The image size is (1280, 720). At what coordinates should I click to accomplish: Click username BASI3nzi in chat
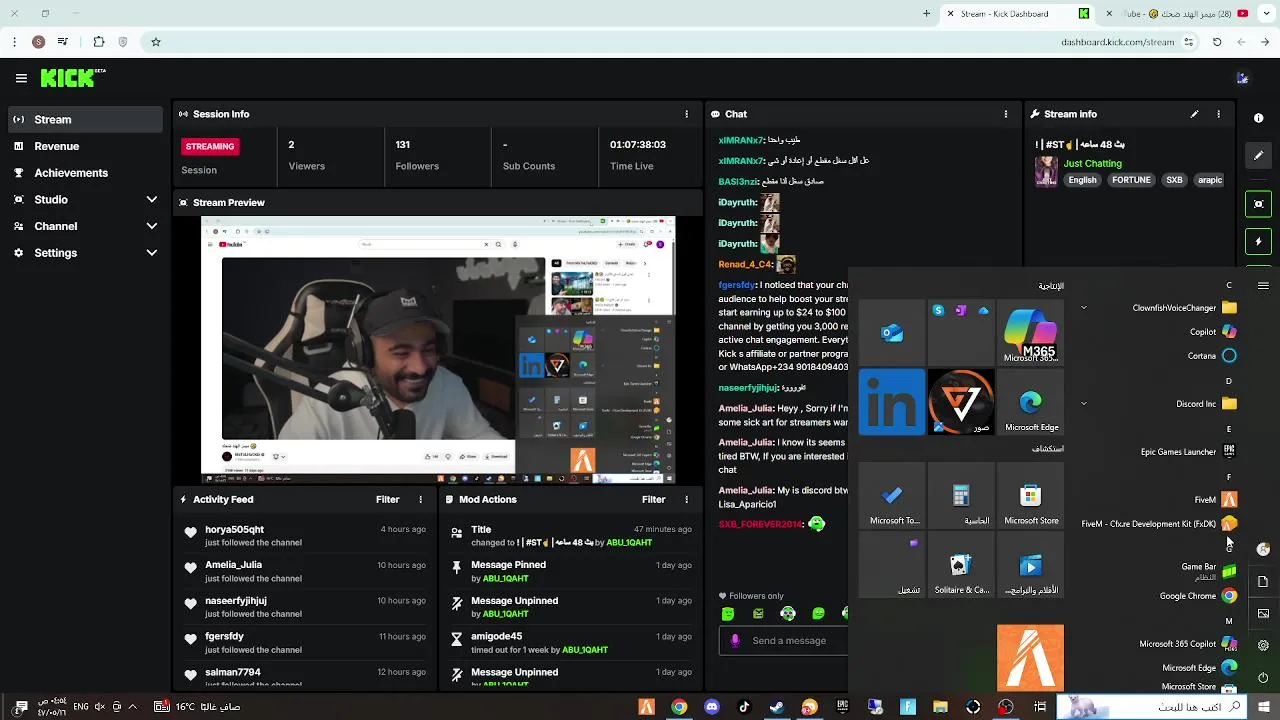point(739,182)
